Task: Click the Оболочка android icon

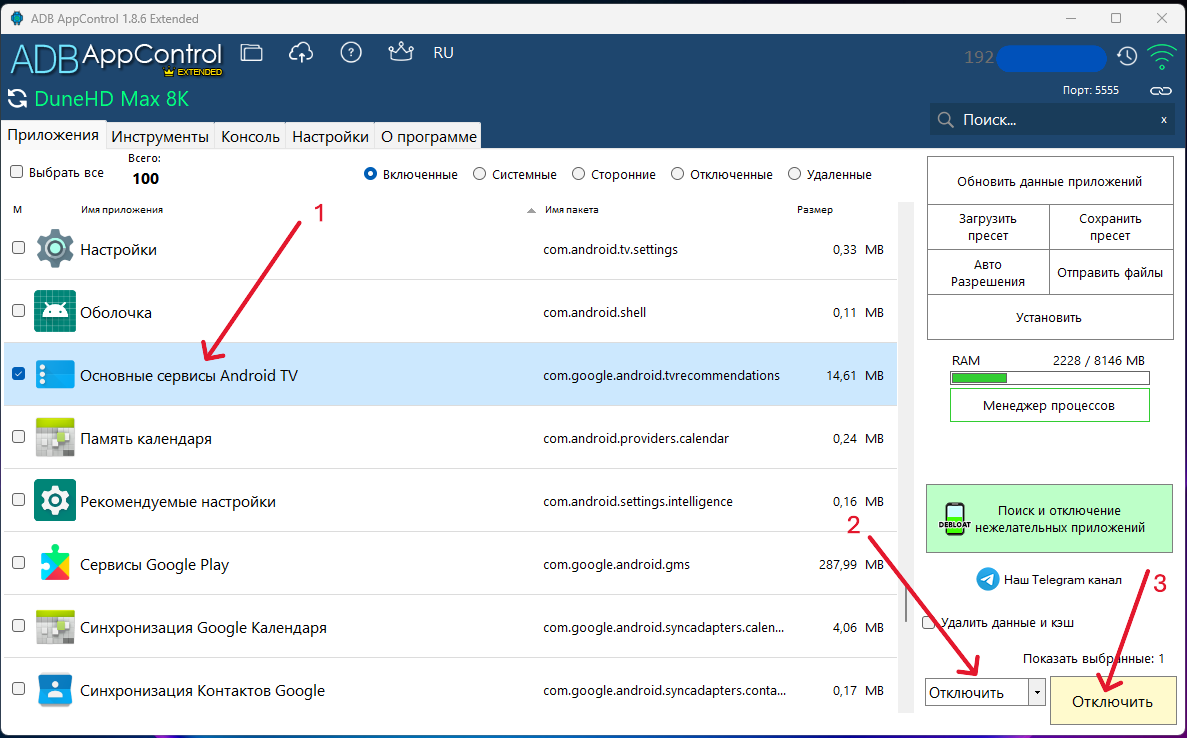Action: tap(55, 311)
